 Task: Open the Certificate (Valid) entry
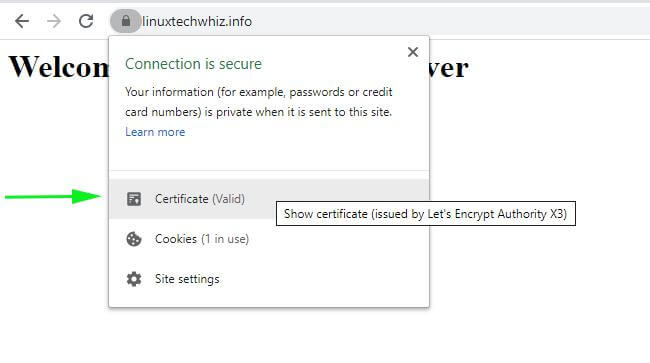pyautogui.click(x=269, y=199)
